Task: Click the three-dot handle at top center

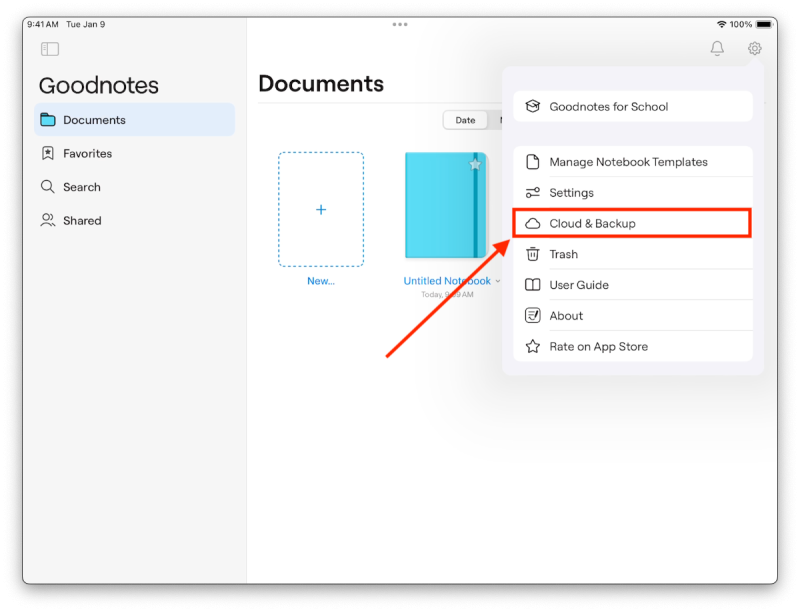Action: (400, 24)
